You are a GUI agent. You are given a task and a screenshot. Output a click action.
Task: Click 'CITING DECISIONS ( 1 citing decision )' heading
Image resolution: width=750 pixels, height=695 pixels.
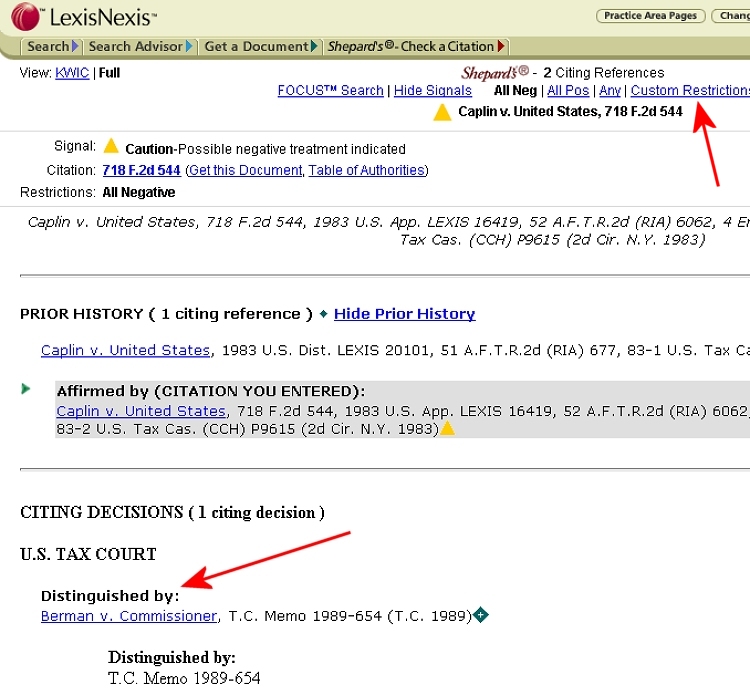pyautogui.click(x=172, y=513)
